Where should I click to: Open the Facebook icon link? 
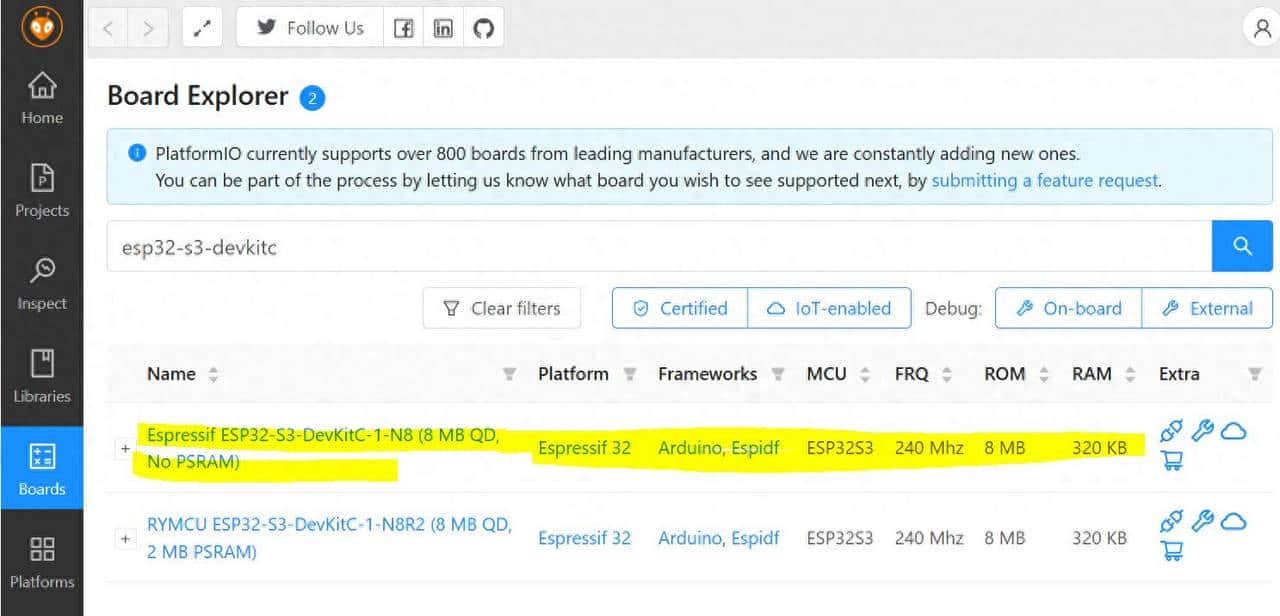403,28
